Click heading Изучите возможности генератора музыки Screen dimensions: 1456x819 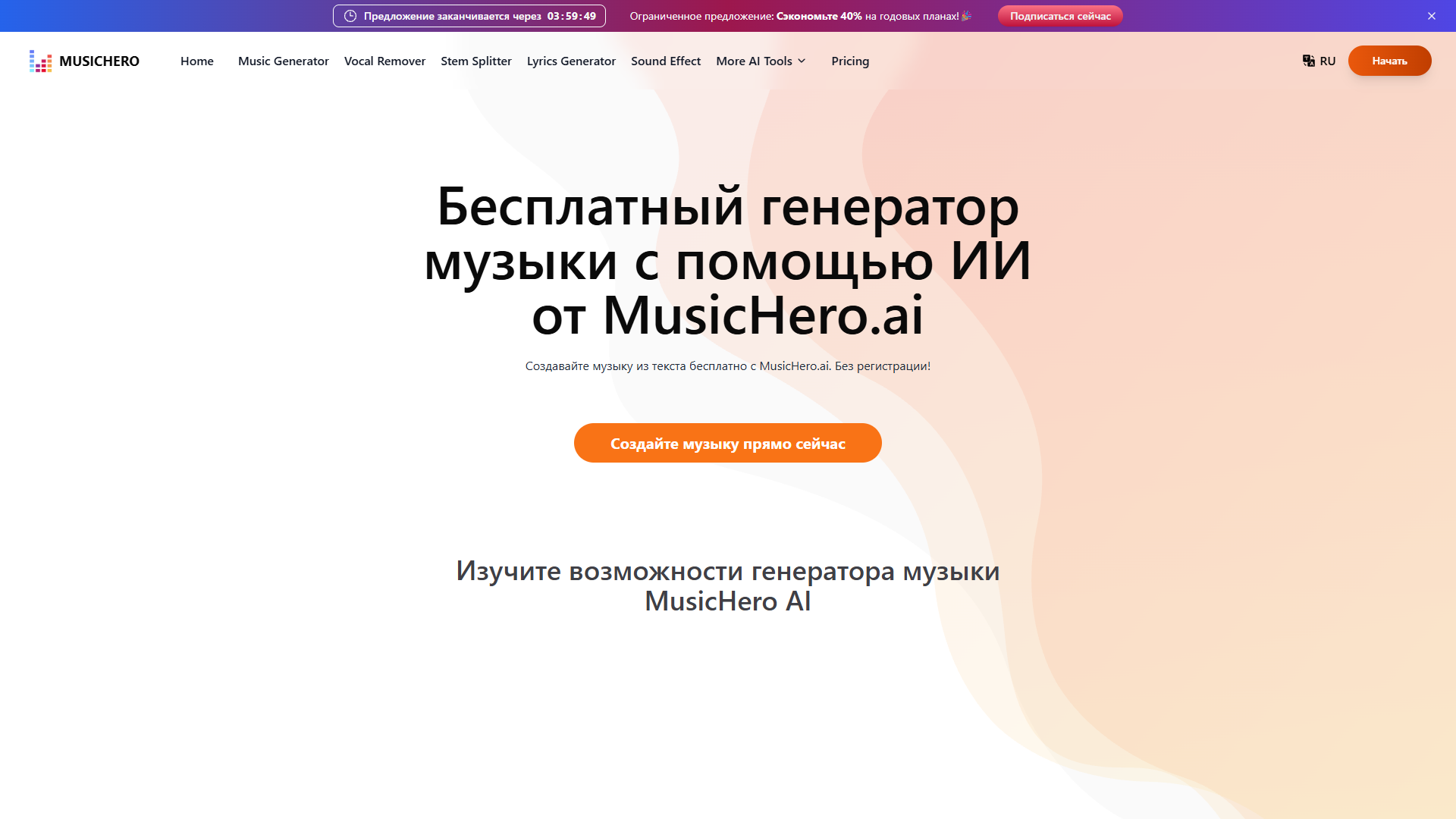[x=728, y=585]
